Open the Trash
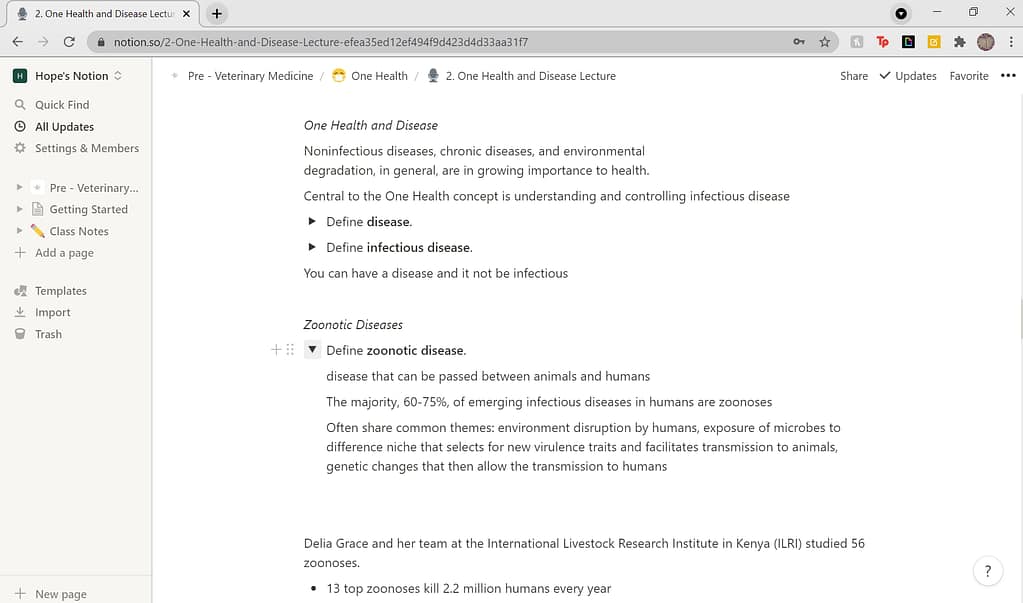 48,335
